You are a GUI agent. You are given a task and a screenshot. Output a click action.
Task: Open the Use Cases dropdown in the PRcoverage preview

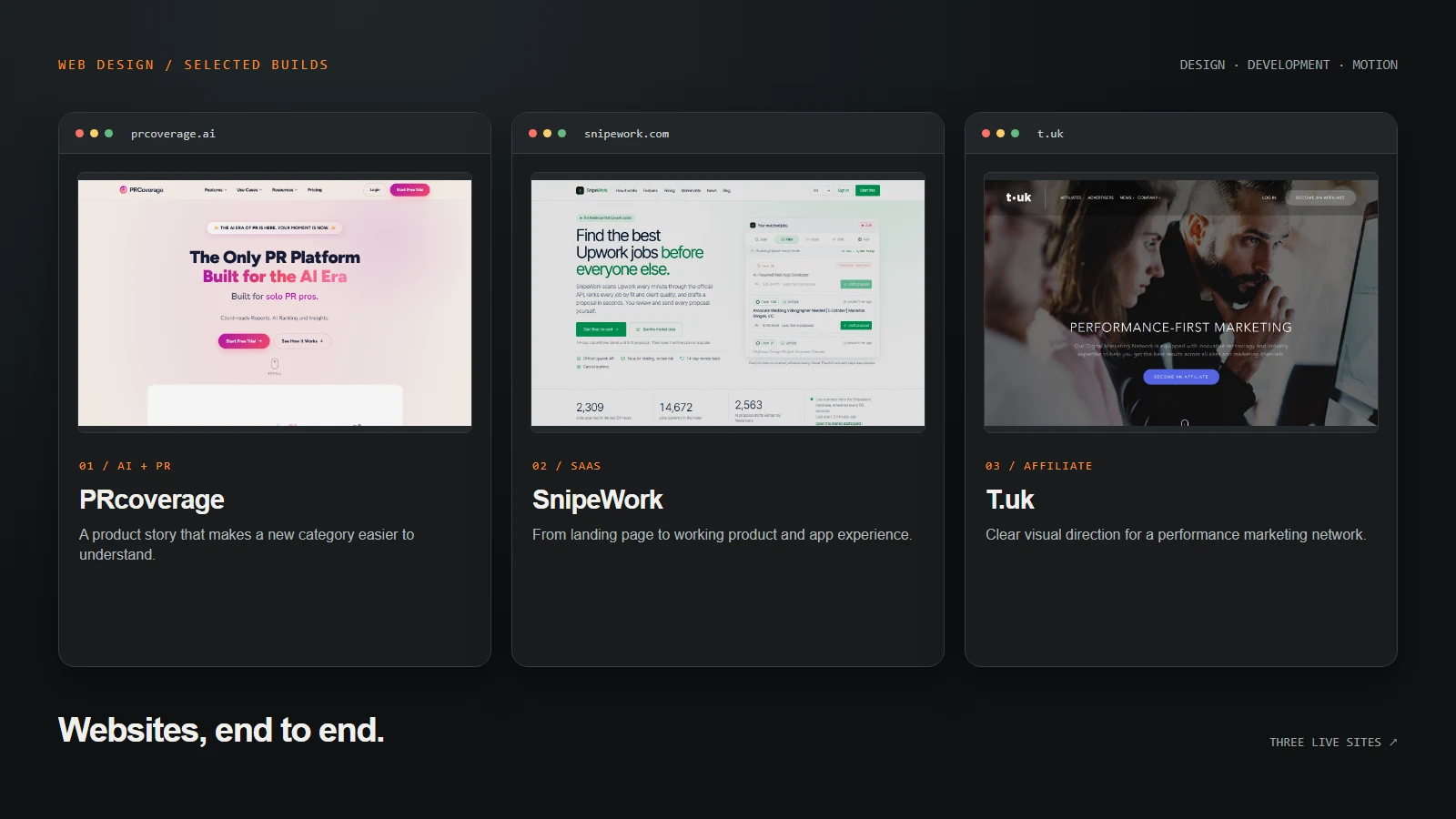(x=249, y=190)
